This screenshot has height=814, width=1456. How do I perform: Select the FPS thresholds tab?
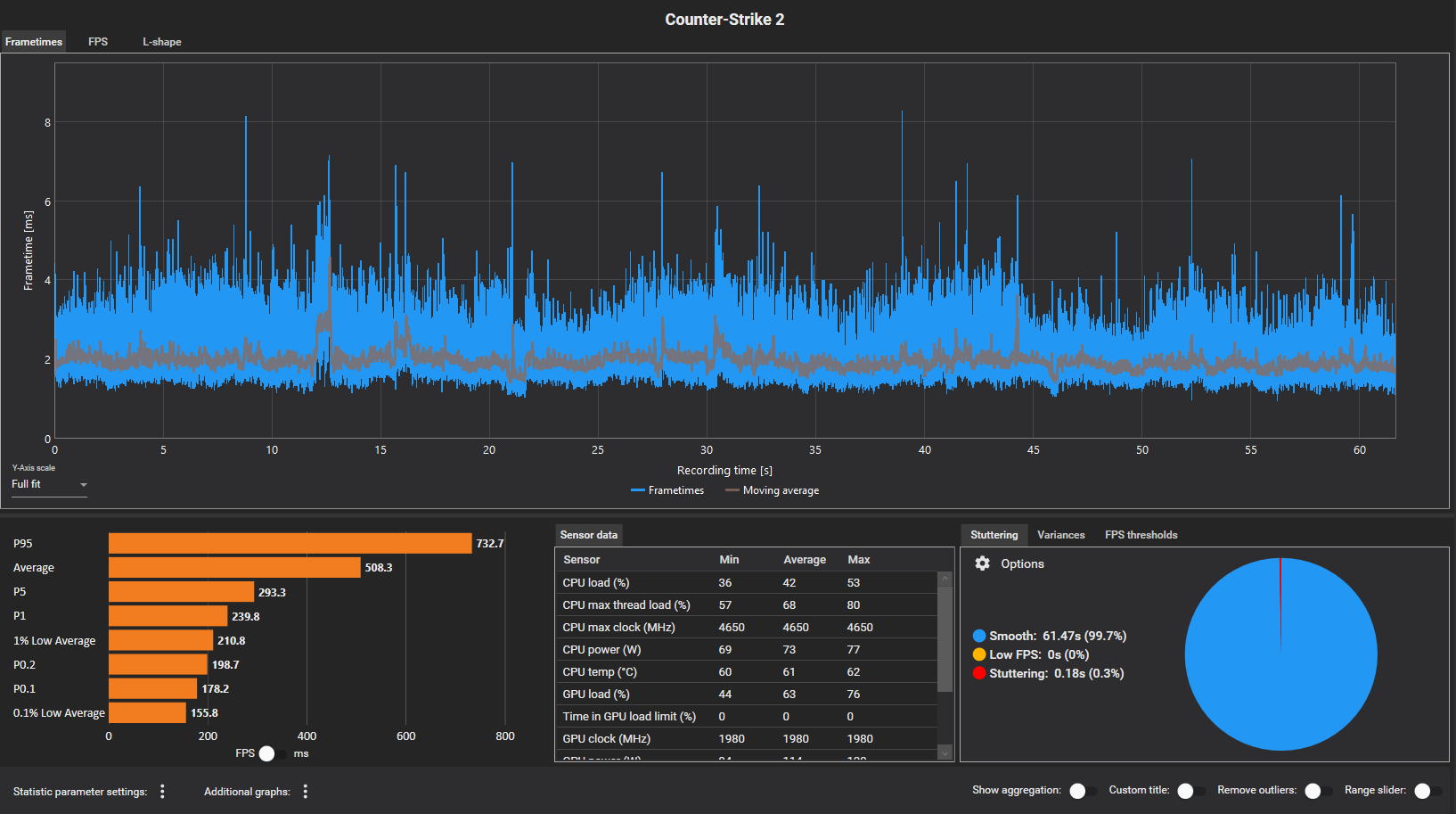point(1141,535)
